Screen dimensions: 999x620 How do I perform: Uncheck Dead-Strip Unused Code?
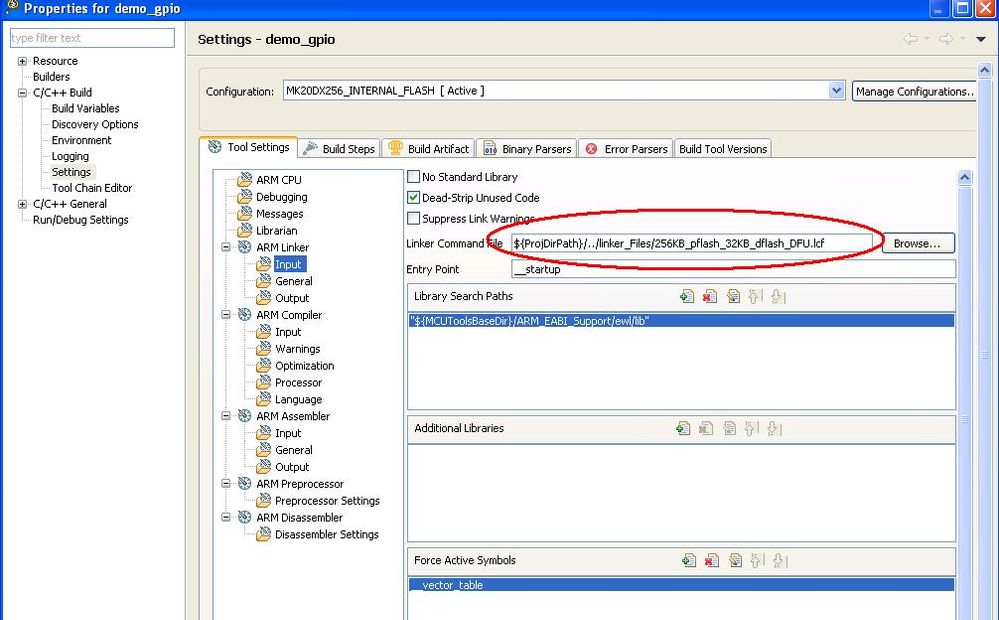point(413,198)
